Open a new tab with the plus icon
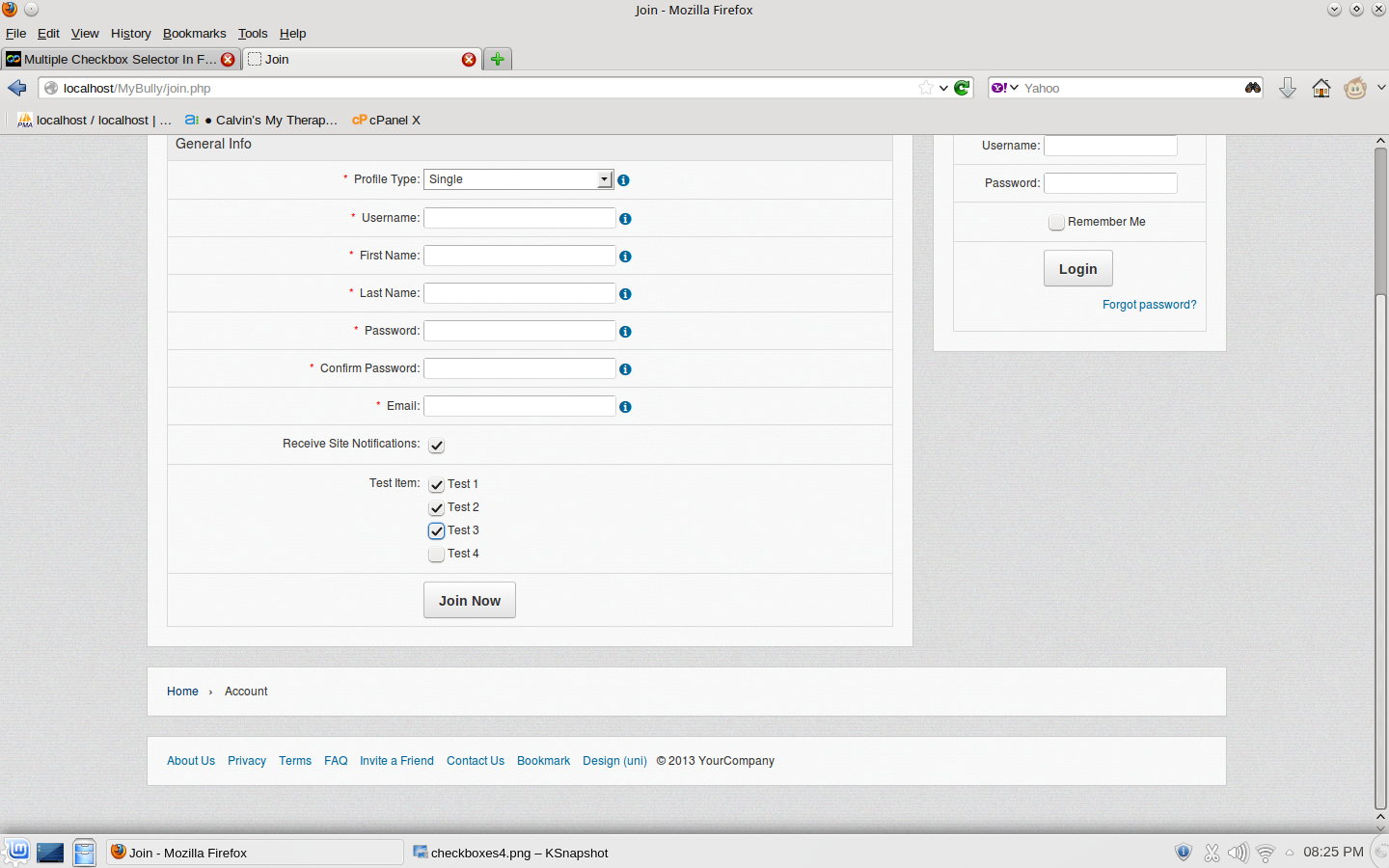The height and width of the screenshot is (868, 1389). (x=497, y=59)
